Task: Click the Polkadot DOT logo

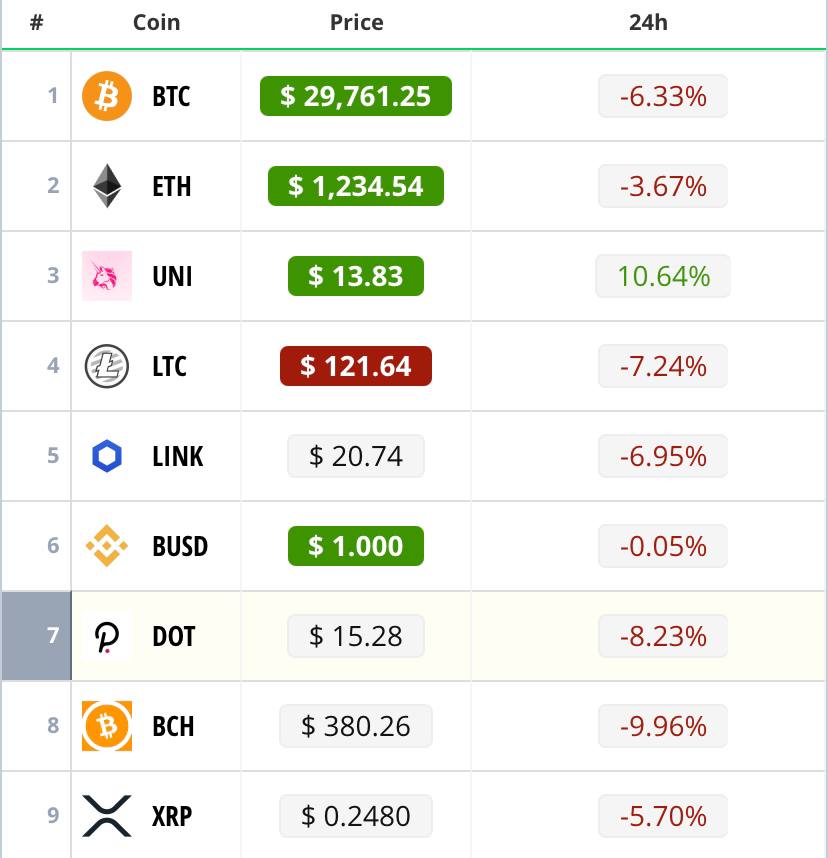Action: click(x=107, y=636)
